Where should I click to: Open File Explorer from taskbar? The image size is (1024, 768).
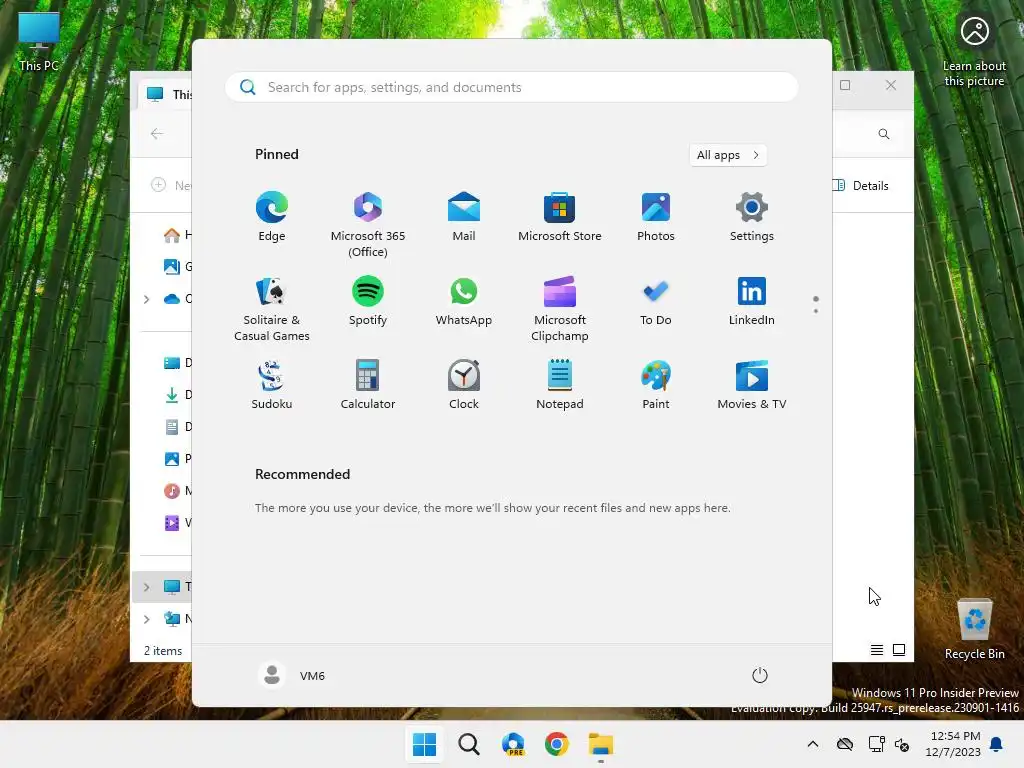(601, 744)
